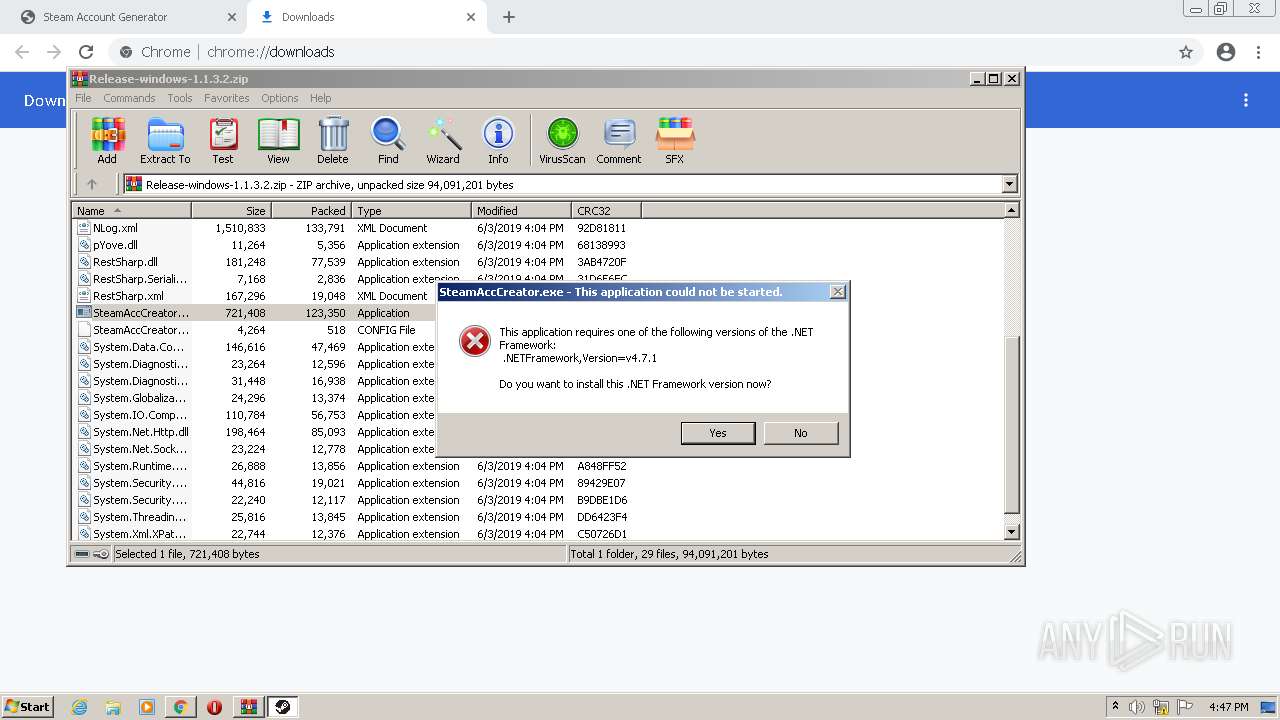Sort by Modified column header
This screenshot has width=1280, height=720.
(x=521, y=211)
